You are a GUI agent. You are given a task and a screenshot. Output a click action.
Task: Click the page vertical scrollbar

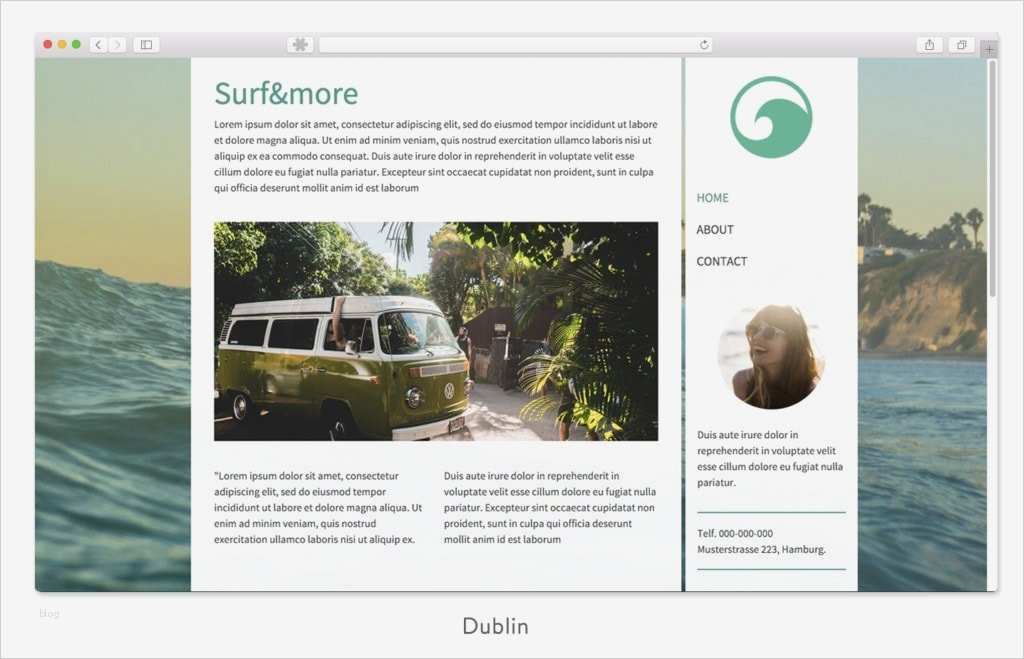pyautogui.click(x=993, y=178)
